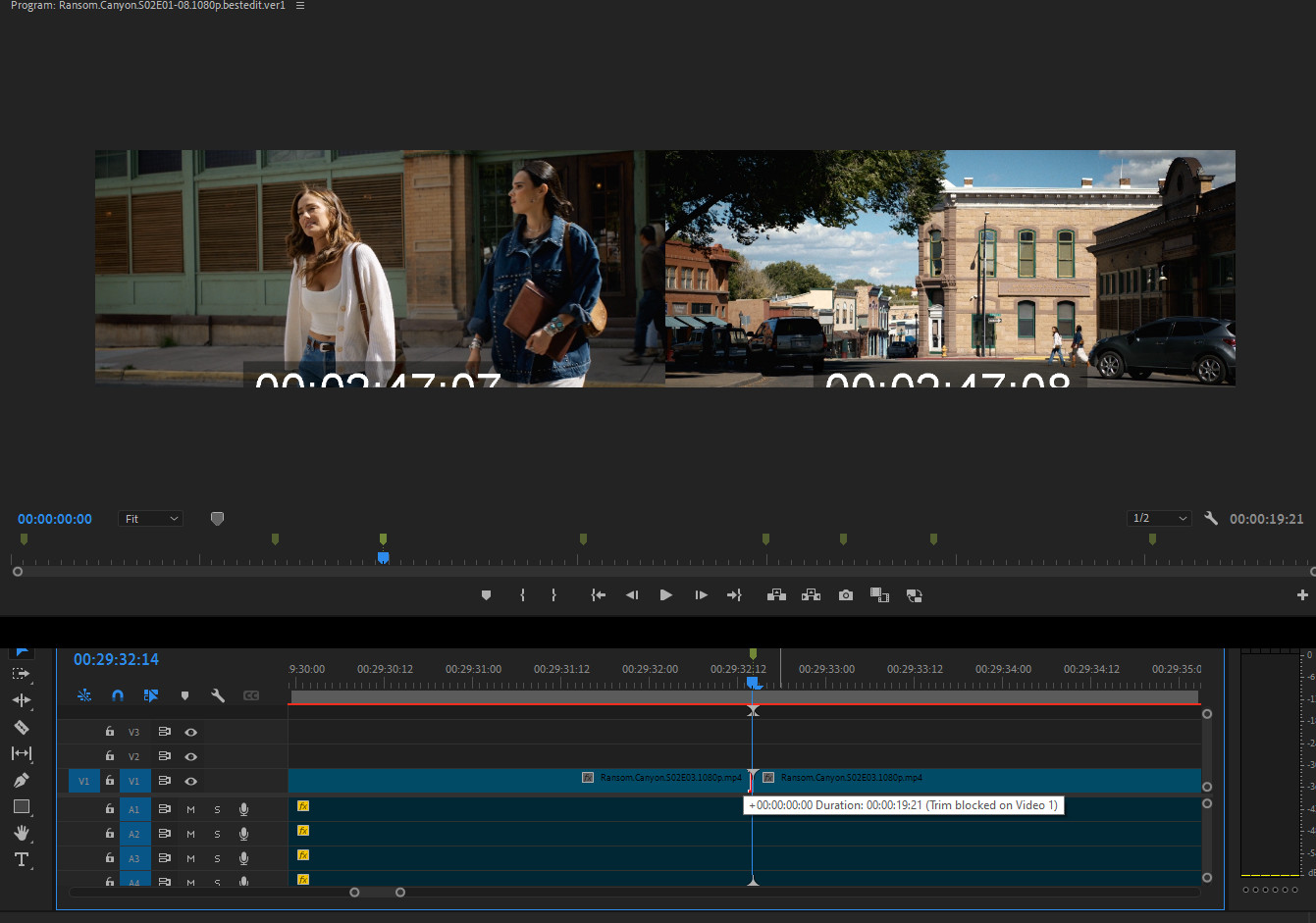Go to In point
The height and width of the screenshot is (923, 1316).
[x=598, y=595]
